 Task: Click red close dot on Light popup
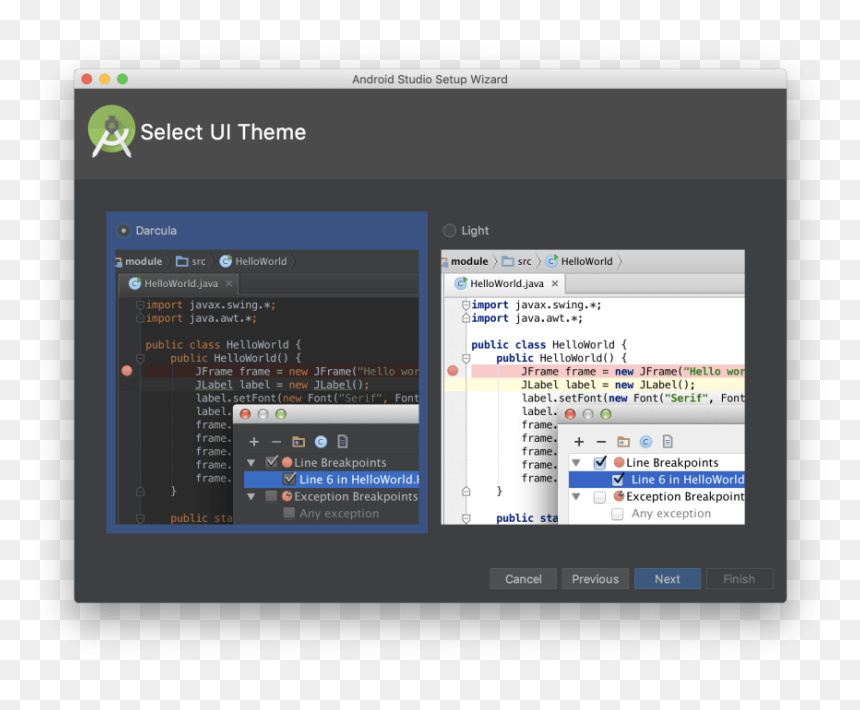click(x=570, y=414)
